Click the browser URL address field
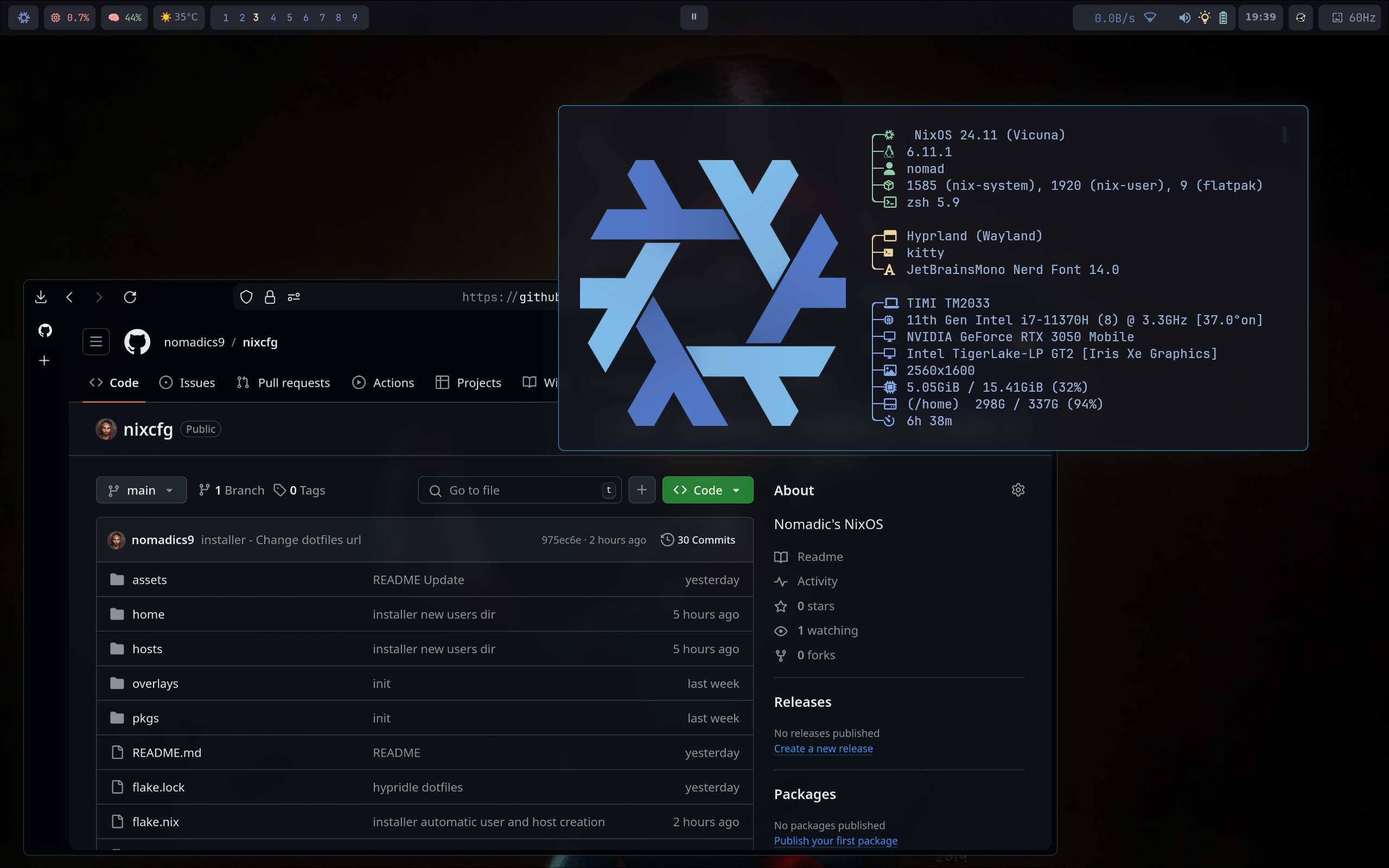1389x868 pixels. (396, 297)
